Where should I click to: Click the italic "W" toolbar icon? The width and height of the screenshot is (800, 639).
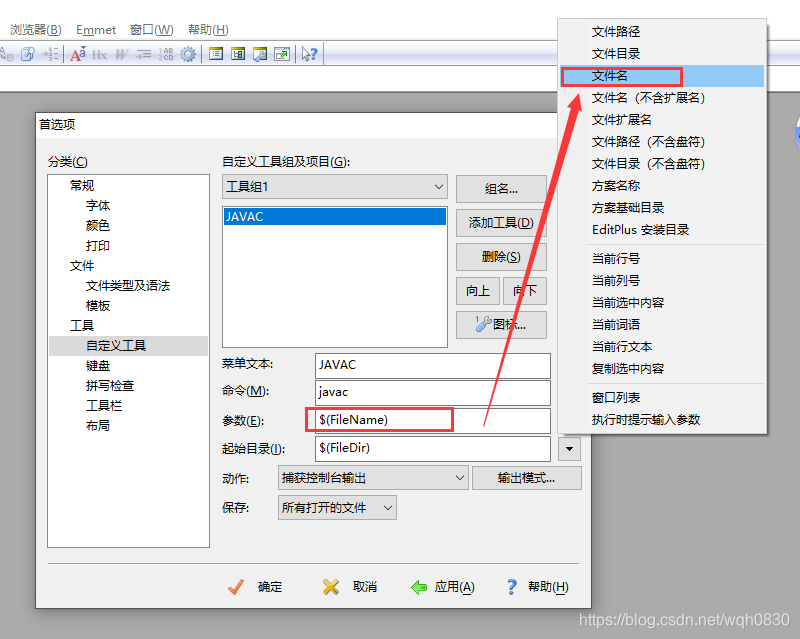point(121,53)
